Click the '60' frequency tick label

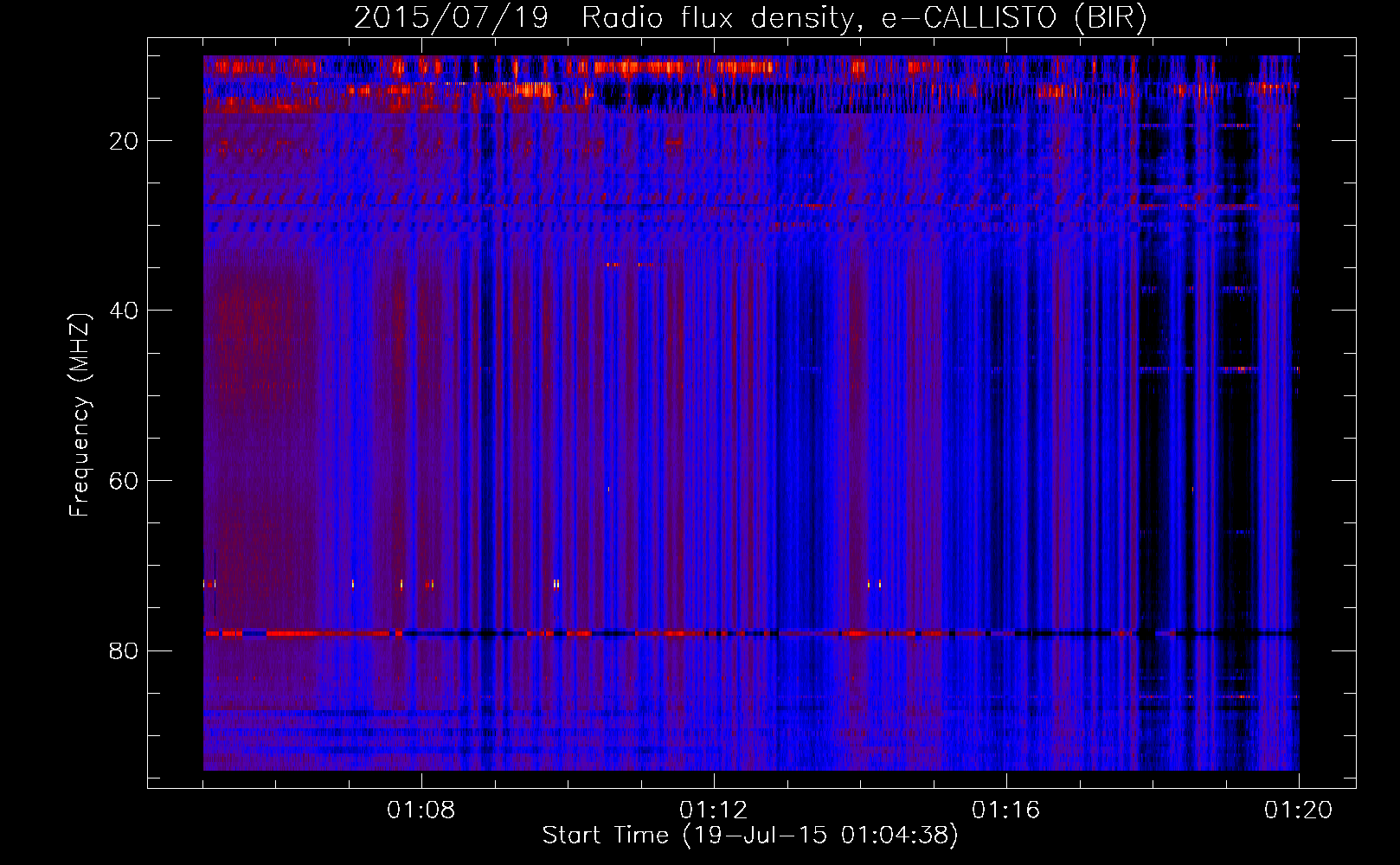click(x=125, y=481)
